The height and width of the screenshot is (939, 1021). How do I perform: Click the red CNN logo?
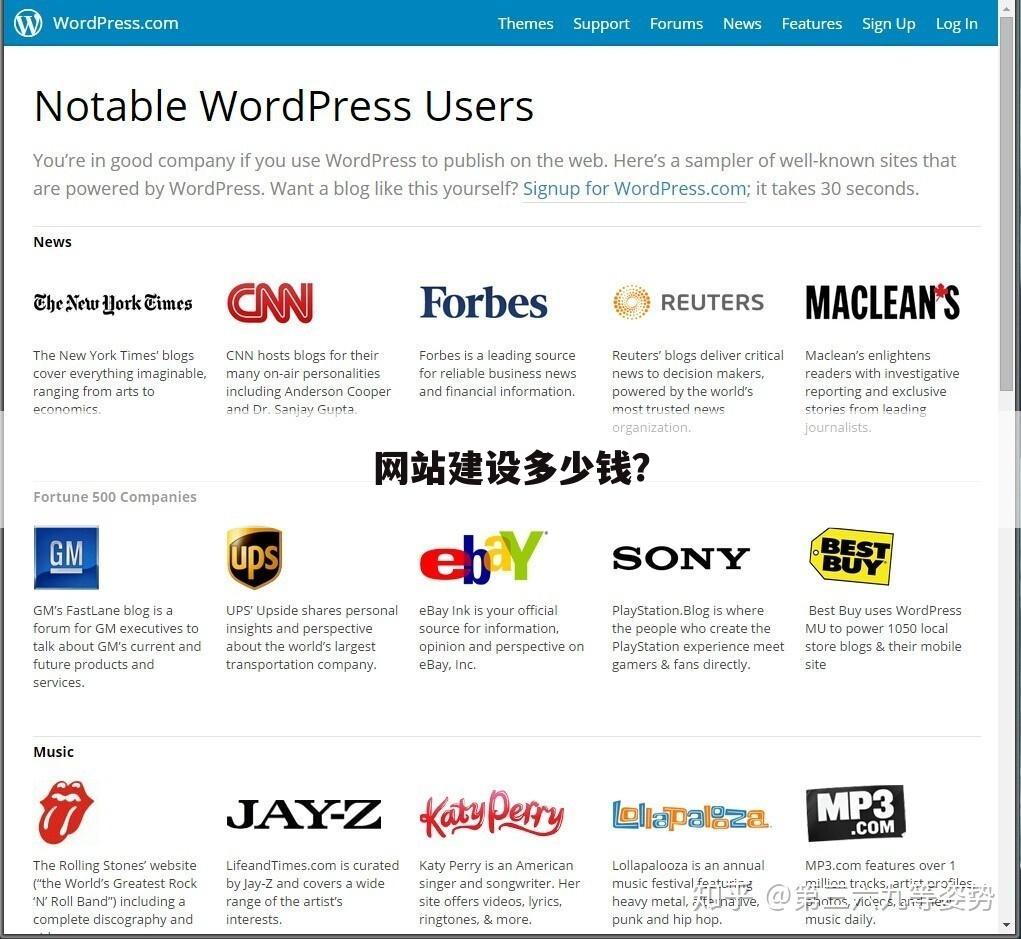click(270, 303)
